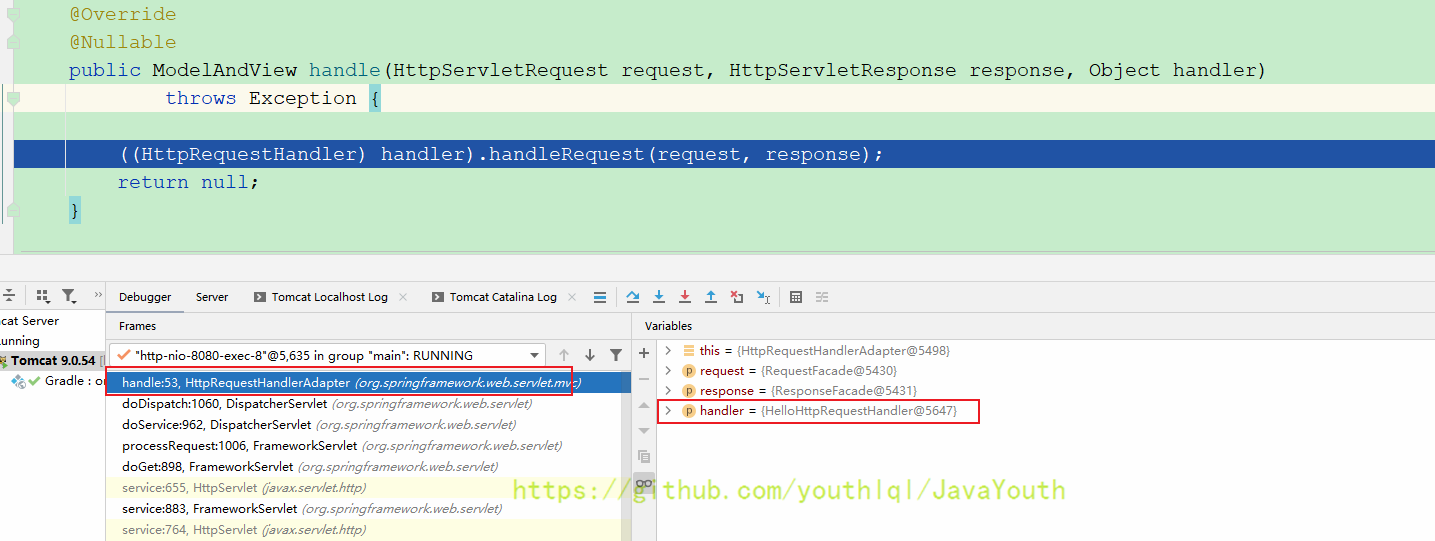Toggle the show watches glasses icon
Viewport: 1435px width, 541px height.
(x=644, y=484)
